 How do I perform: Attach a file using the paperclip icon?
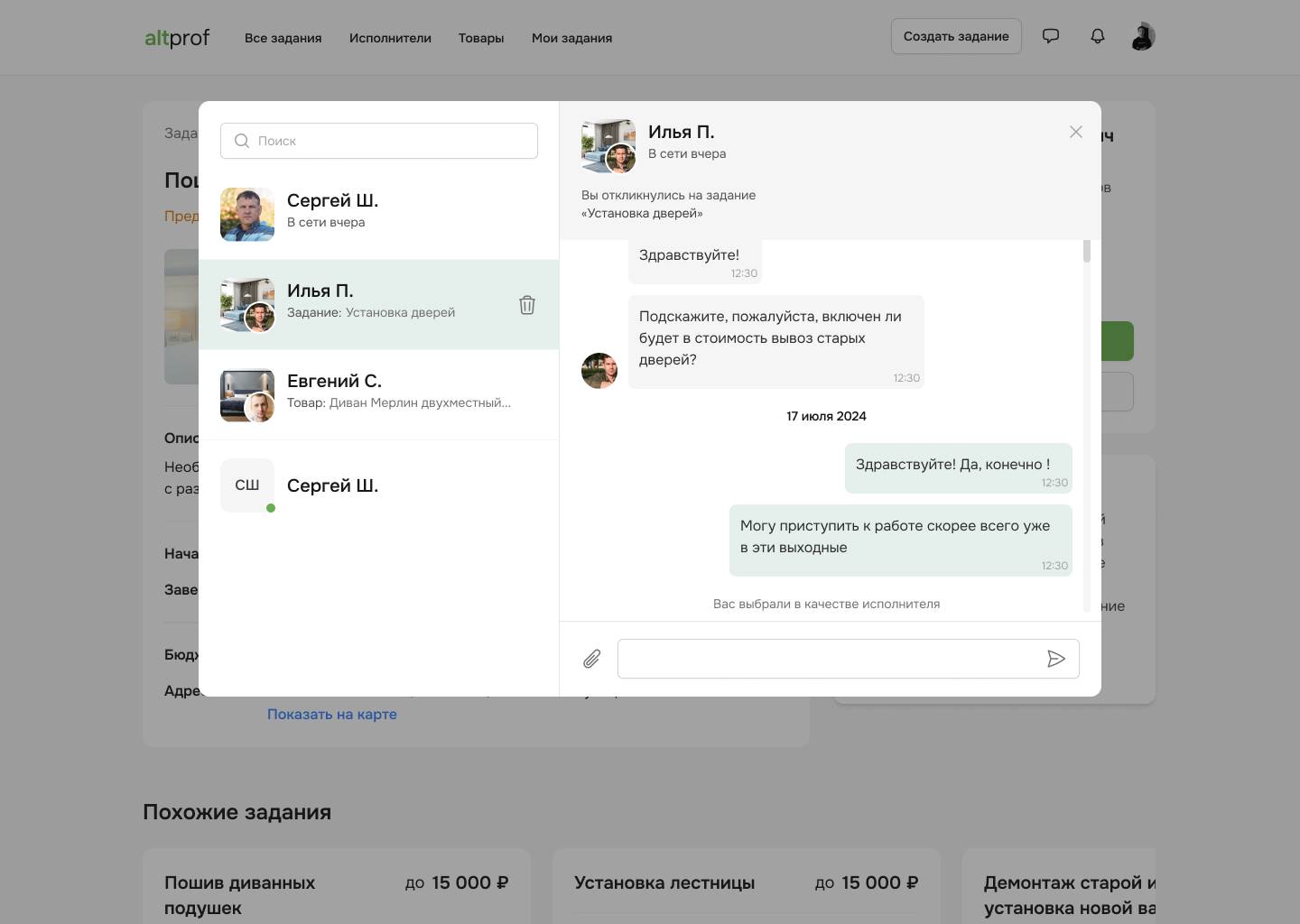pos(591,659)
